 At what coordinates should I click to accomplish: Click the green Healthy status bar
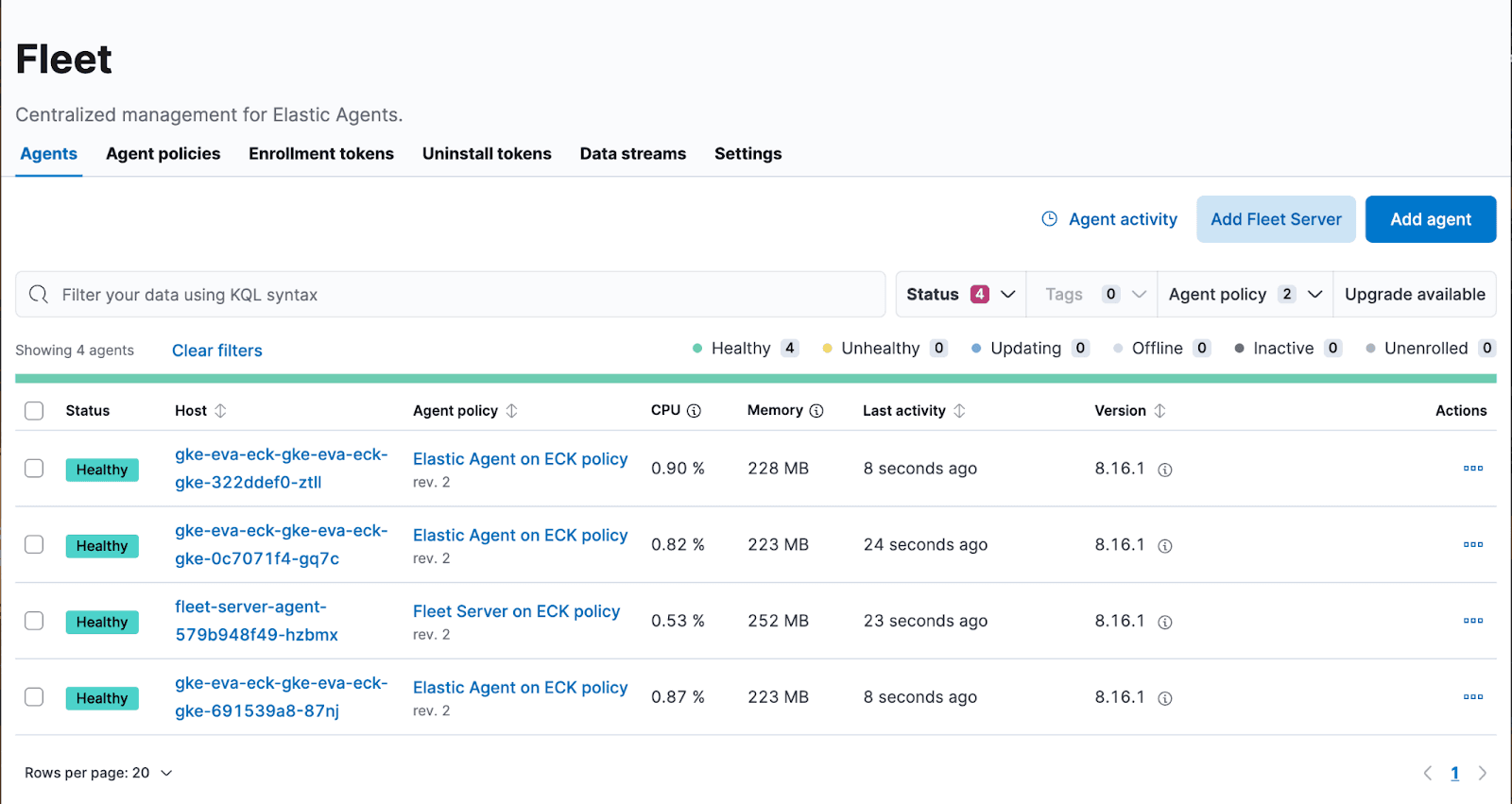(x=755, y=379)
